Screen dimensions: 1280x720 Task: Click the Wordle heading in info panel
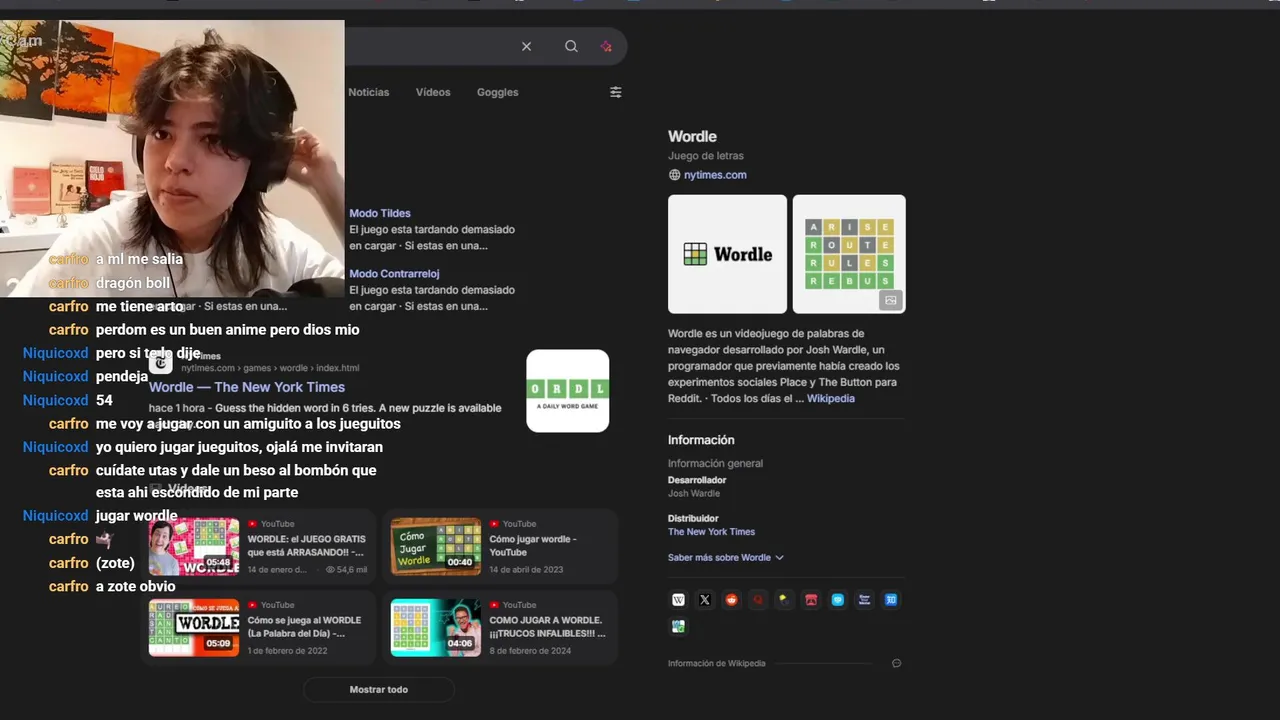(x=692, y=136)
